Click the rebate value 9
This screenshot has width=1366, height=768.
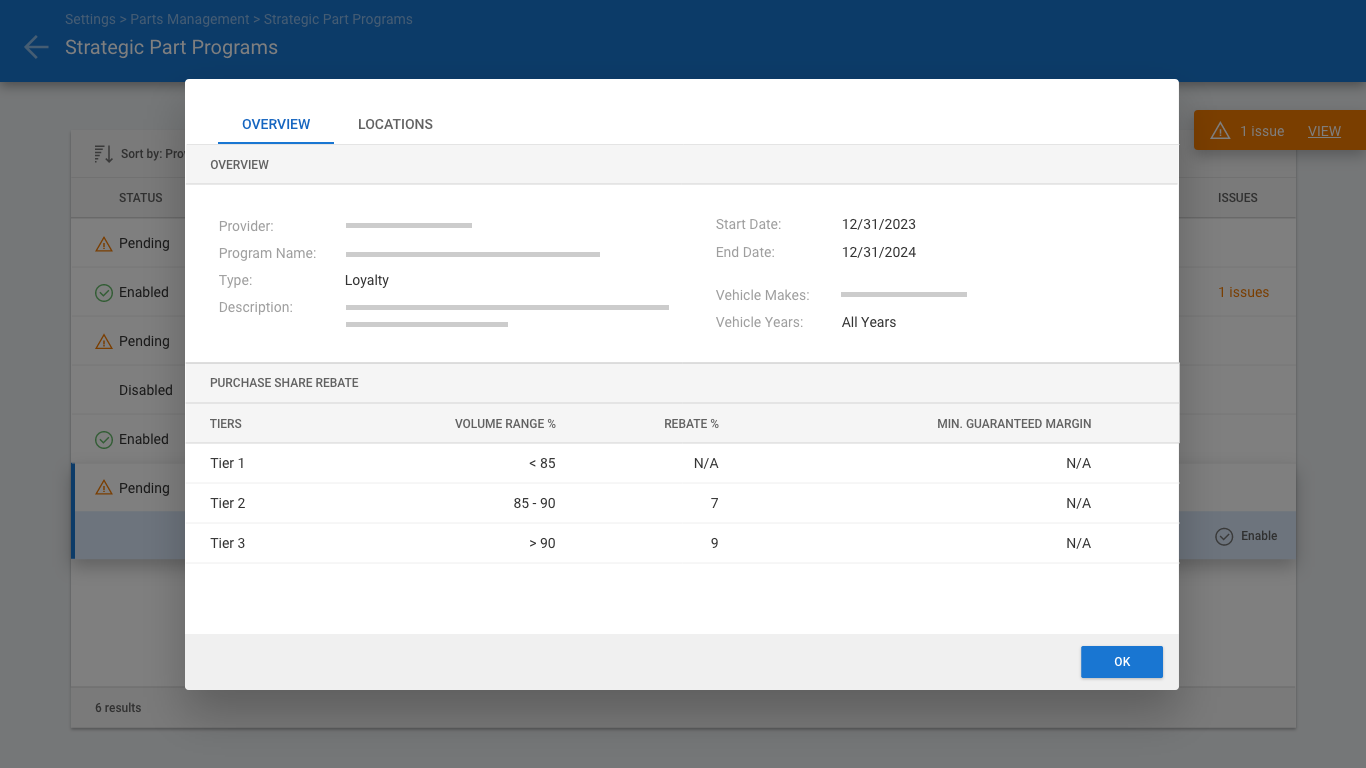pos(714,543)
